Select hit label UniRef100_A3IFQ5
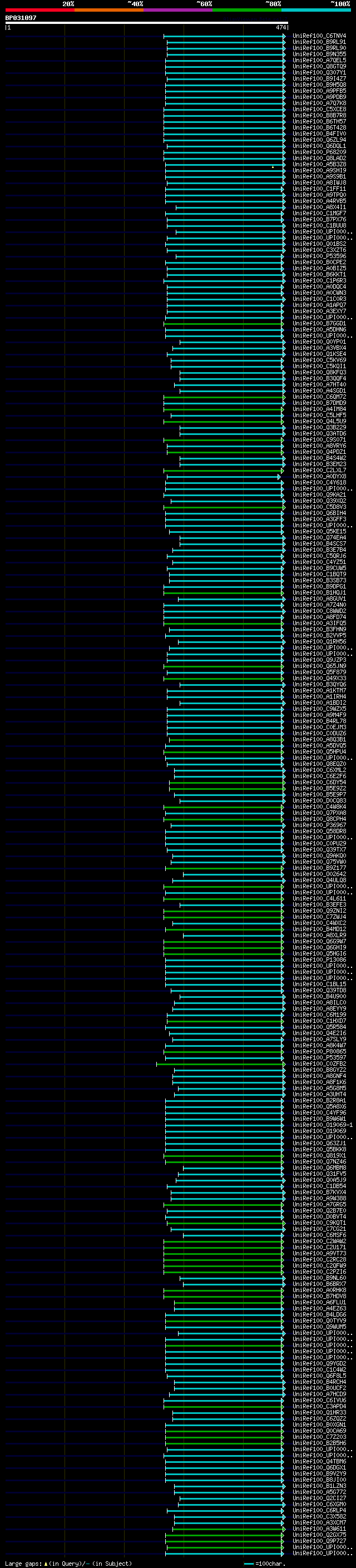This screenshot has width=356, height=1568. tap(319, 624)
